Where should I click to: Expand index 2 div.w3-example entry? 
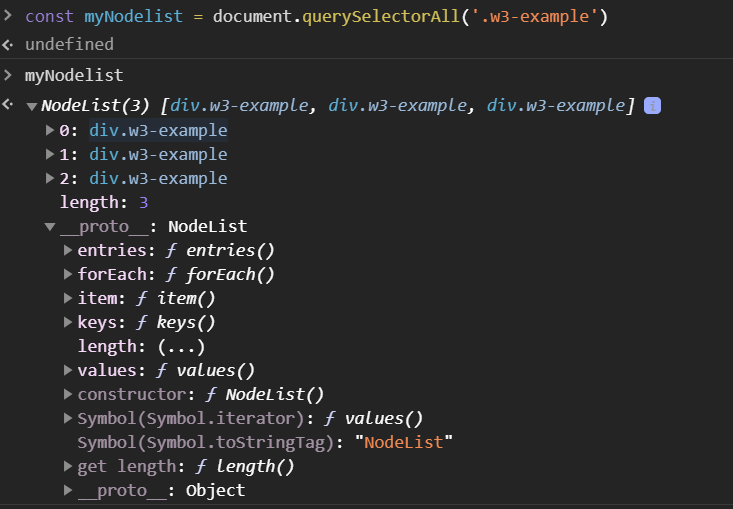(x=50, y=179)
